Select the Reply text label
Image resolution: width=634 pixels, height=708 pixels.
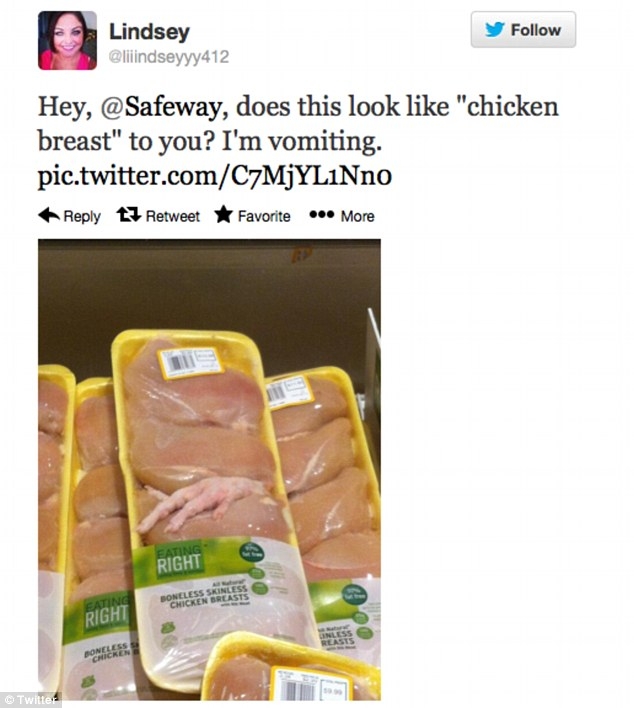click(82, 216)
